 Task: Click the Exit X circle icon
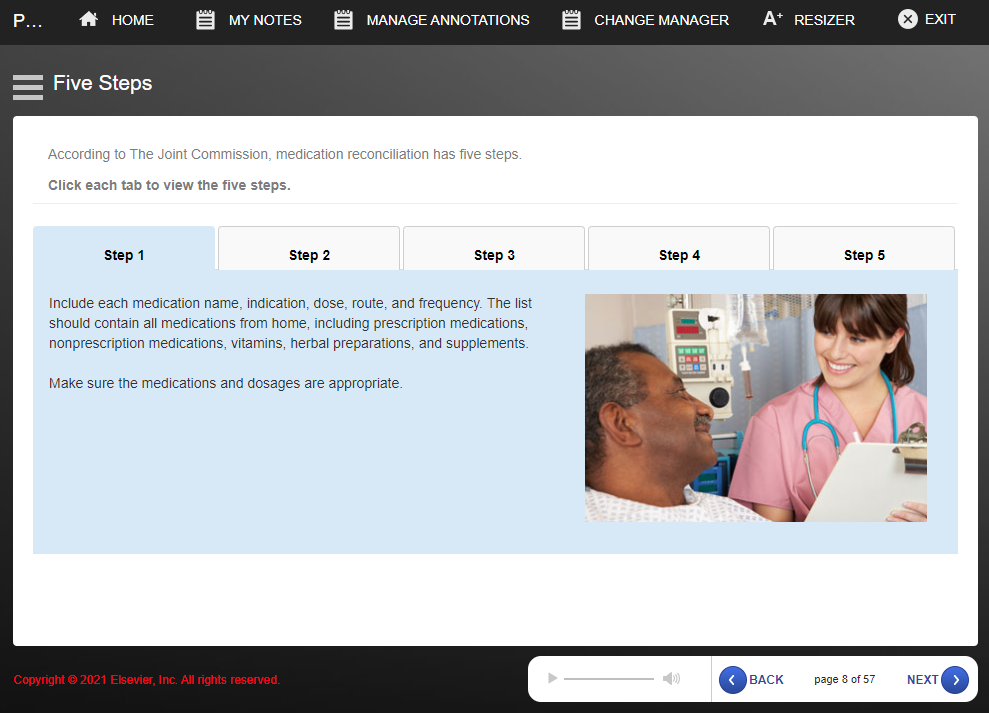point(907,20)
